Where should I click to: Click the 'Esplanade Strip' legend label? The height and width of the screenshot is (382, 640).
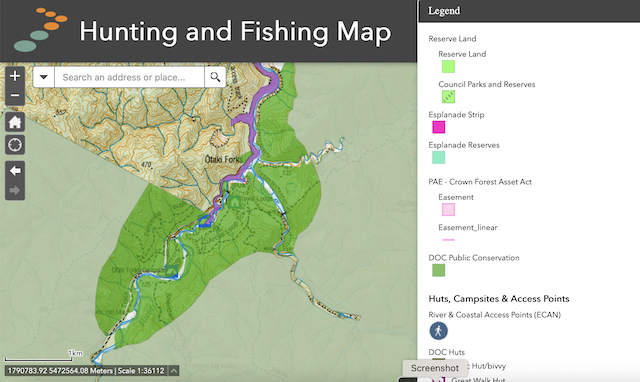456,115
